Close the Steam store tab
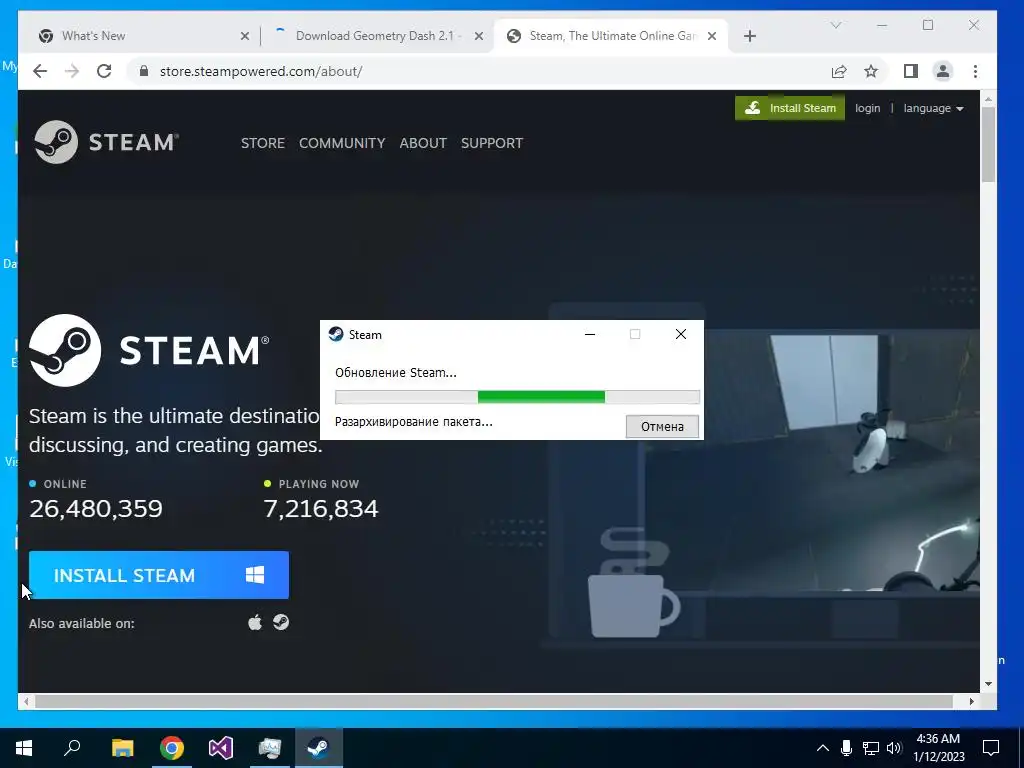This screenshot has height=768, width=1024. point(712,36)
